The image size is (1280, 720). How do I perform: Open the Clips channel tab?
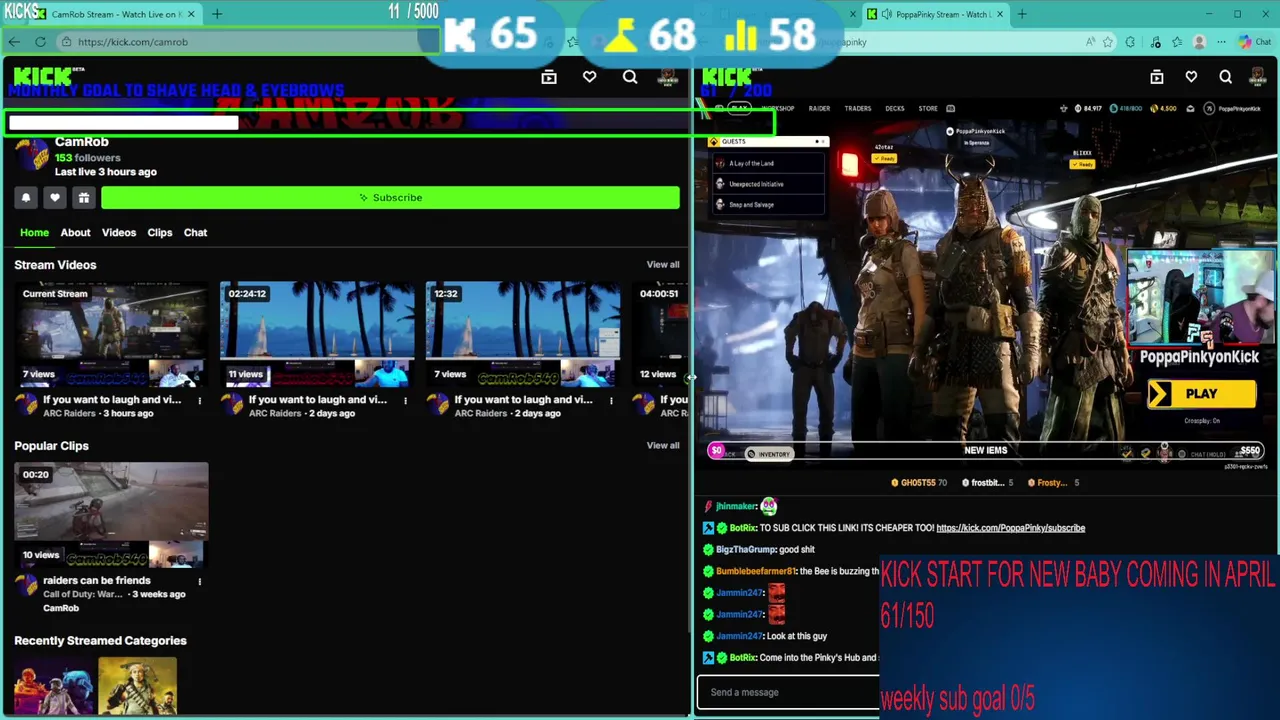point(160,233)
